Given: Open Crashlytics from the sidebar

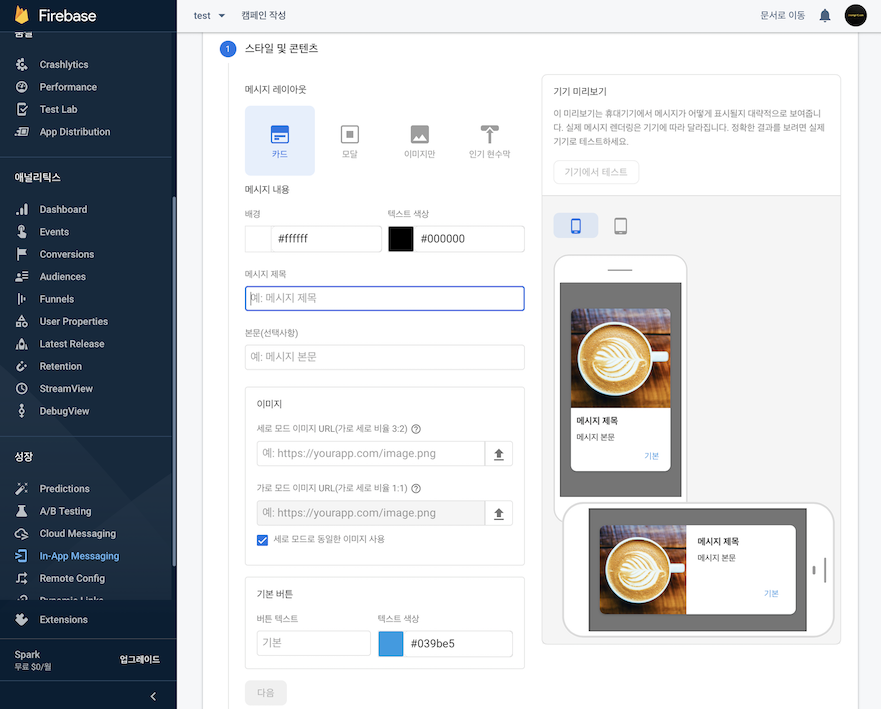Looking at the screenshot, I should [x=64, y=65].
